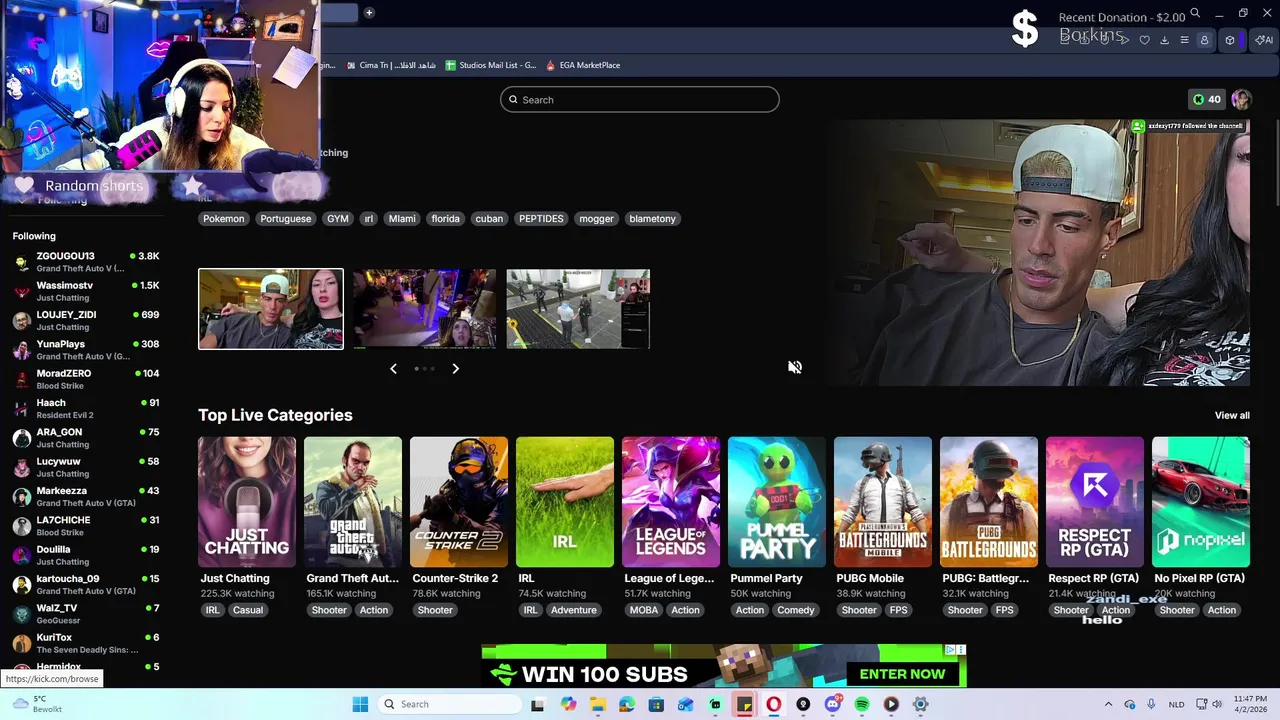Open Lucywuw channel in Following list
The width and height of the screenshot is (1280, 720).
[87, 467]
